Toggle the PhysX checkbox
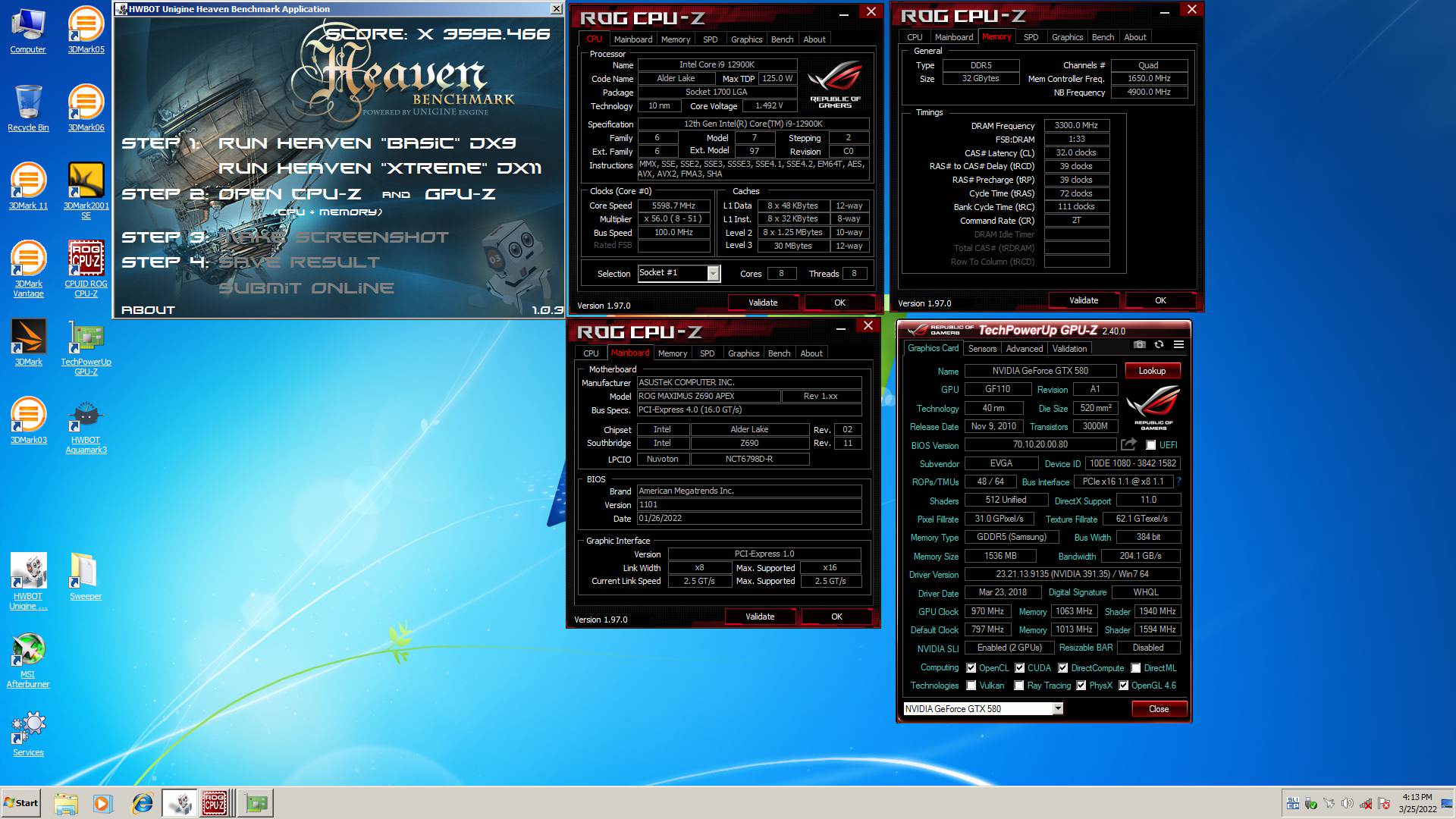The width and height of the screenshot is (1456, 819). point(1081,686)
